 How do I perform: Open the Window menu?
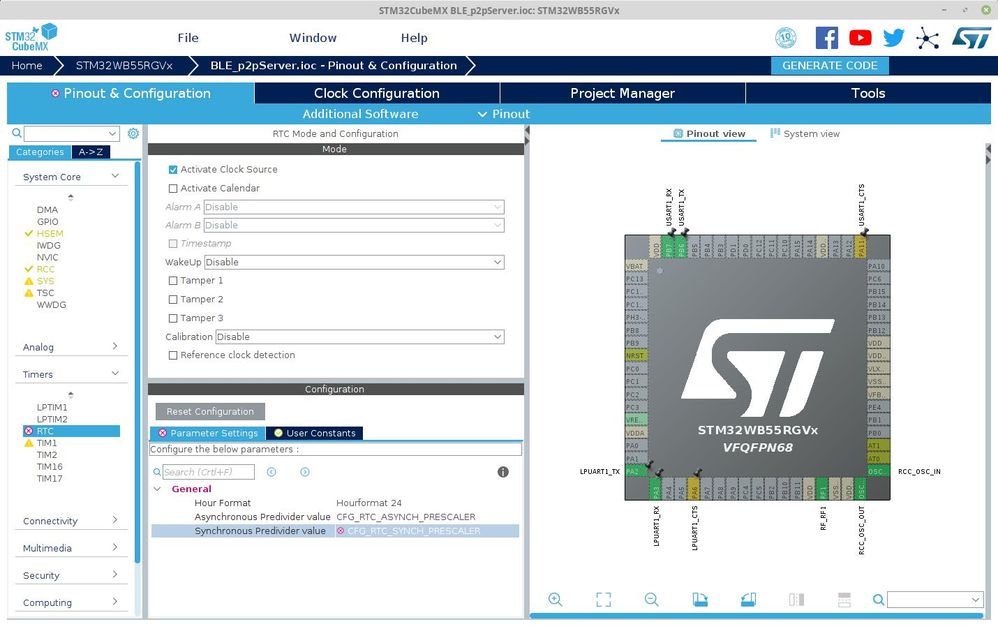coord(313,38)
